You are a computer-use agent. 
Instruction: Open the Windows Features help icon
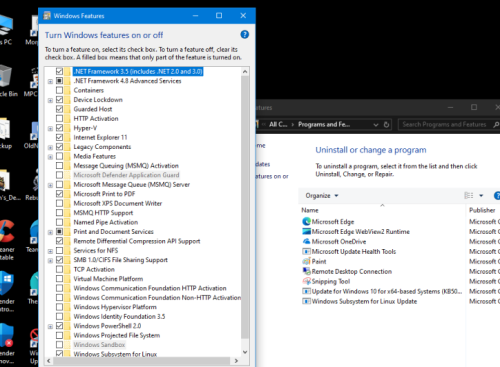(245, 34)
